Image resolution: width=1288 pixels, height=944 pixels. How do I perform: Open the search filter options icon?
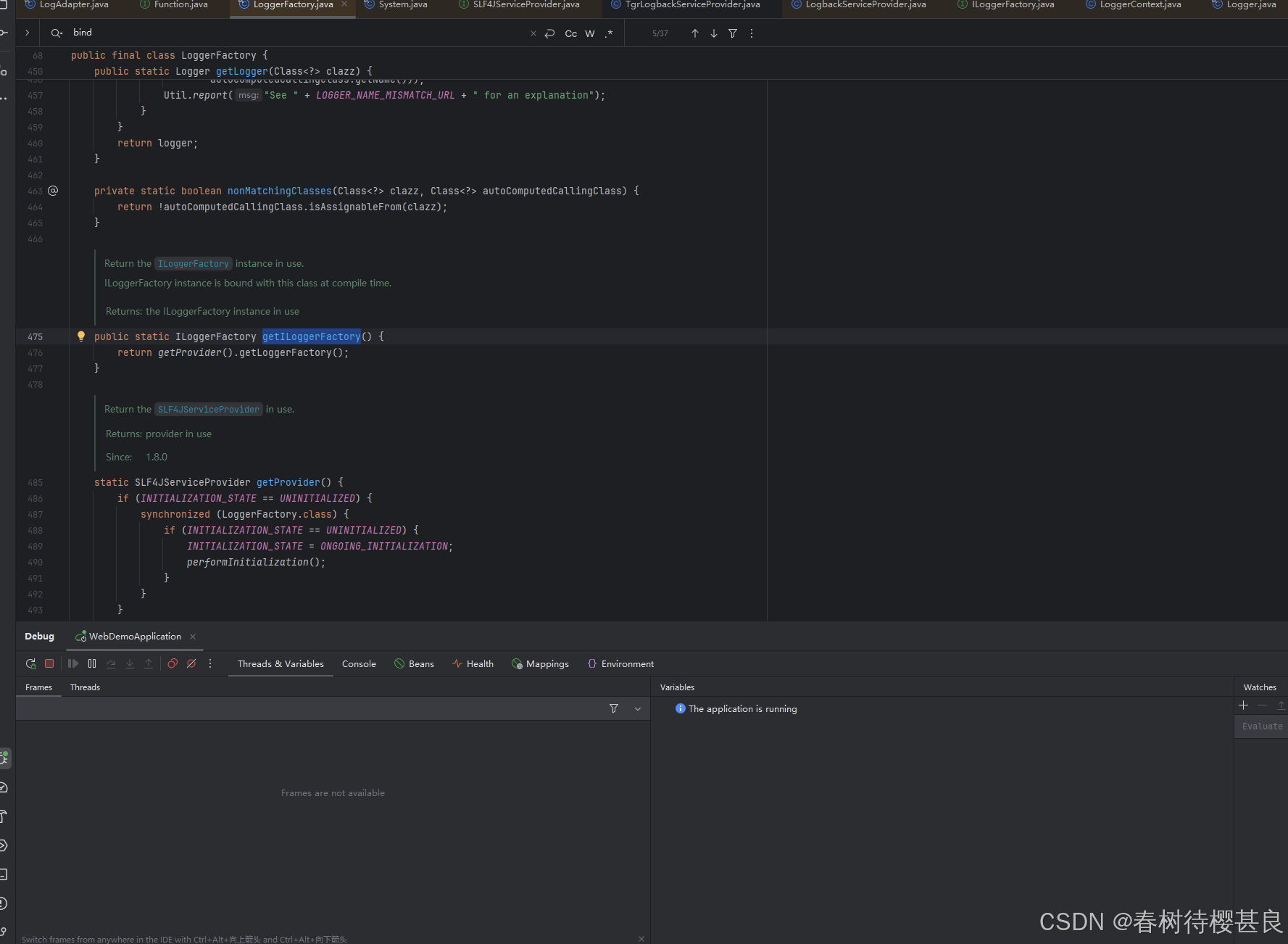(733, 33)
